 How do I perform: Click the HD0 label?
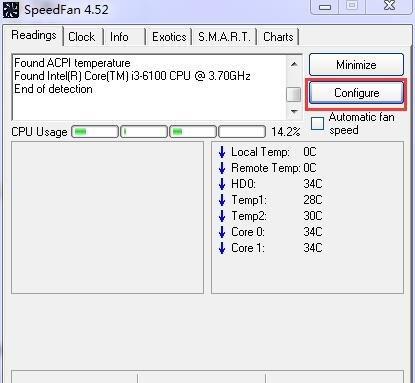(x=243, y=184)
